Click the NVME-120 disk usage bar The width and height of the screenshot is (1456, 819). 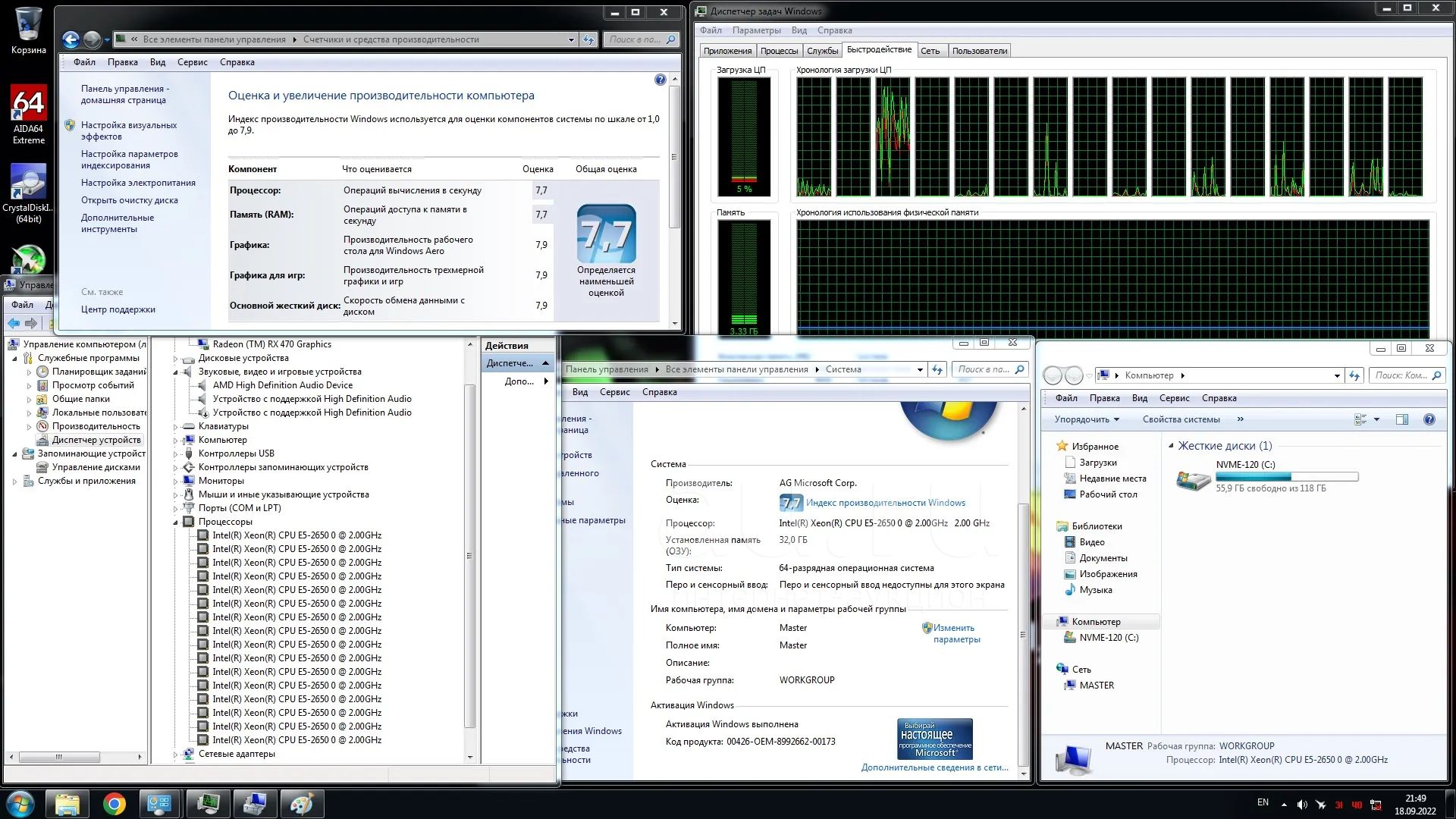pyautogui.click(x=1287, y=477)
